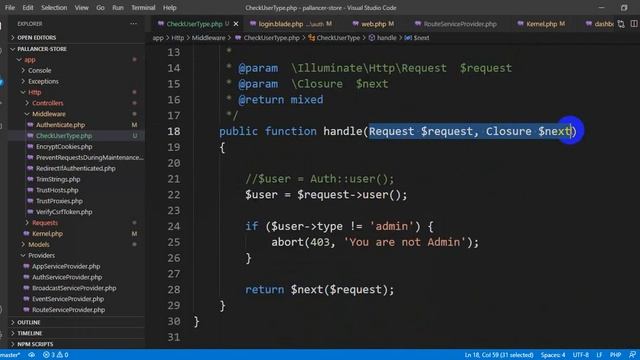Click the compare changes icon in editor toolbar

[621, 24]
